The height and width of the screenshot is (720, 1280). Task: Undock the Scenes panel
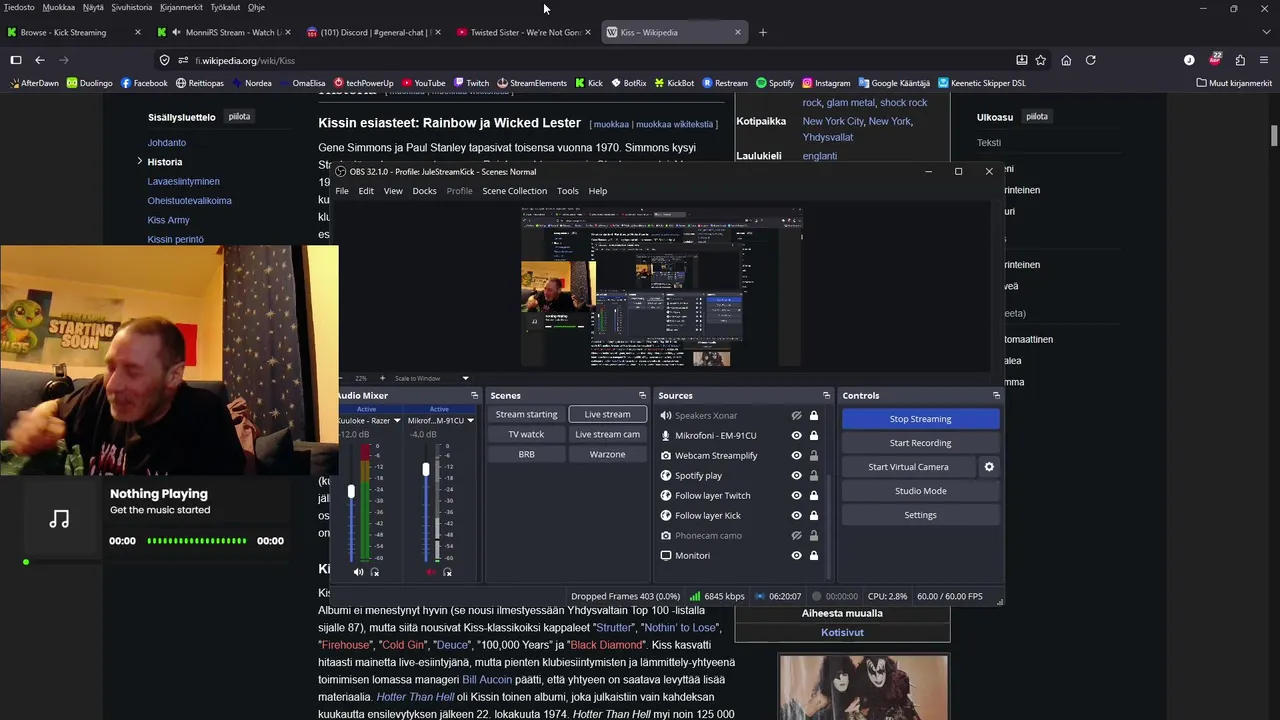coord(642,396)
